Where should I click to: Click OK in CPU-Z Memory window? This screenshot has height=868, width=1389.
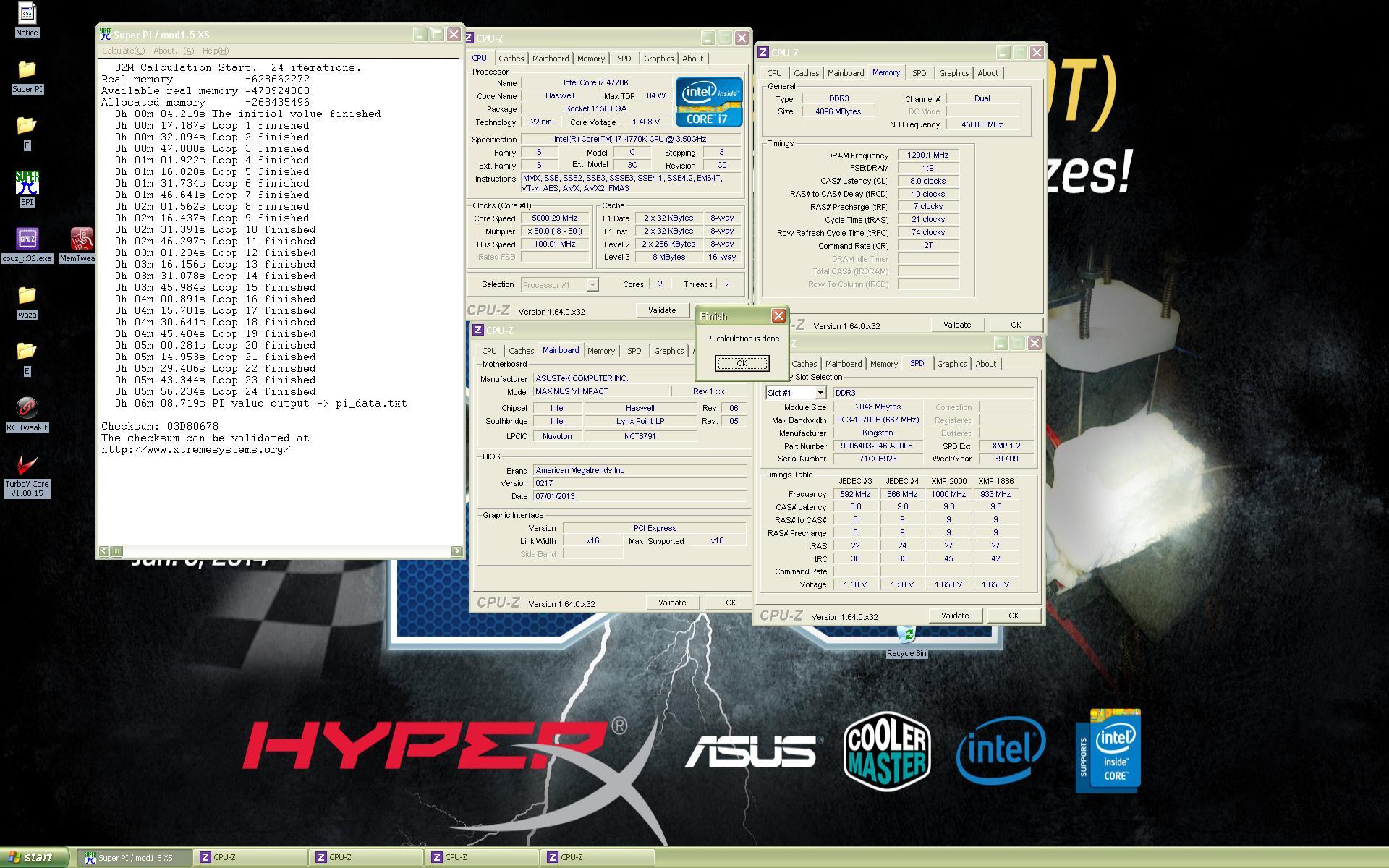[x=1015, y=325]
